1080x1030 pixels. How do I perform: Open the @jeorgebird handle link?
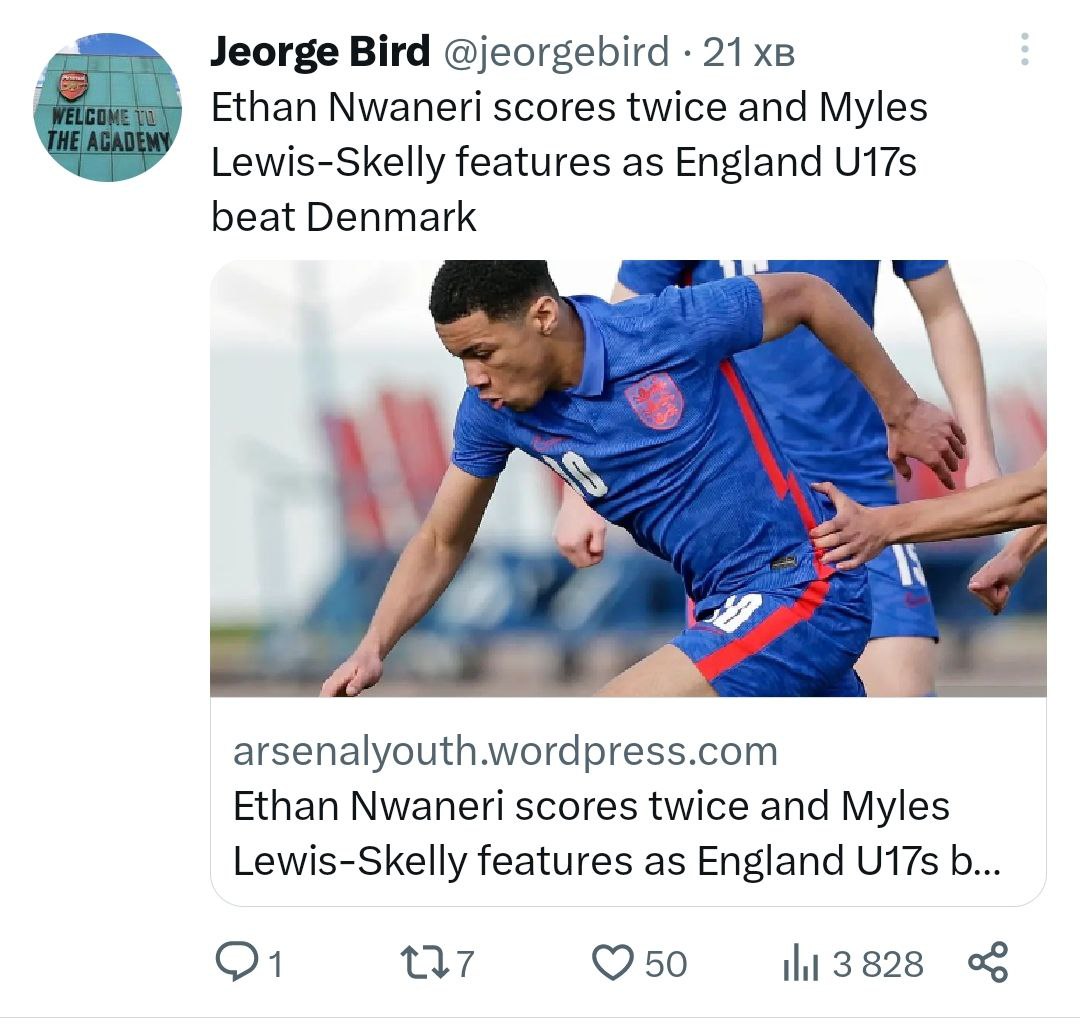pyautogui.click(x=555, y=52)
